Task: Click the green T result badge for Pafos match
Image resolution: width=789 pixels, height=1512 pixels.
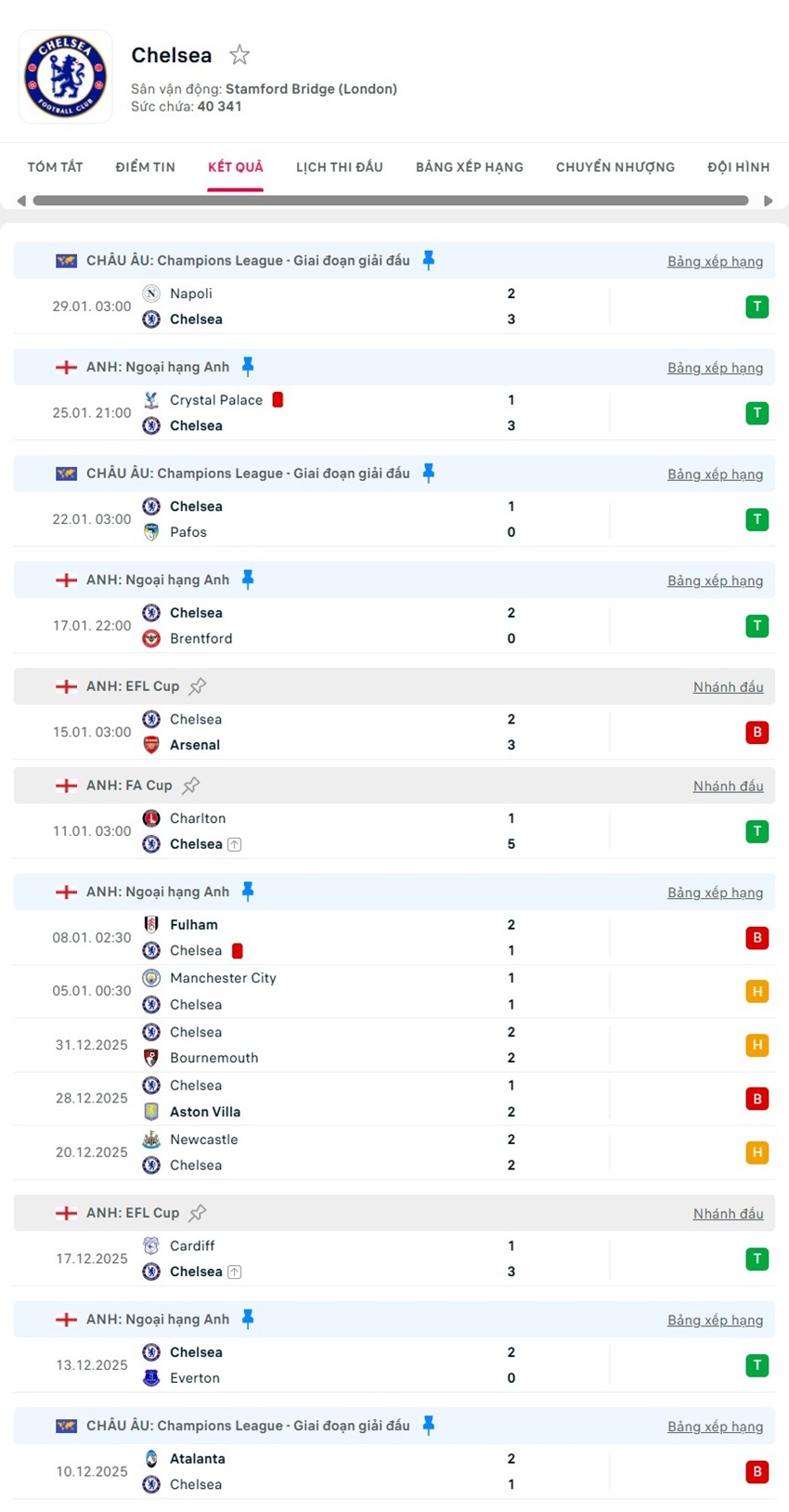Action: [x=757, y=519]
